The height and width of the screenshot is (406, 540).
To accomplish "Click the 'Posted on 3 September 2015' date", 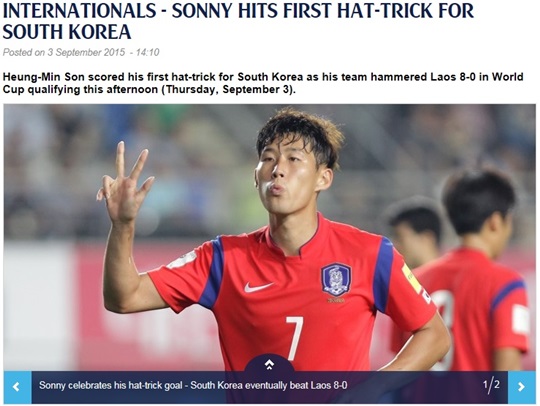I will tap(64, 52).
